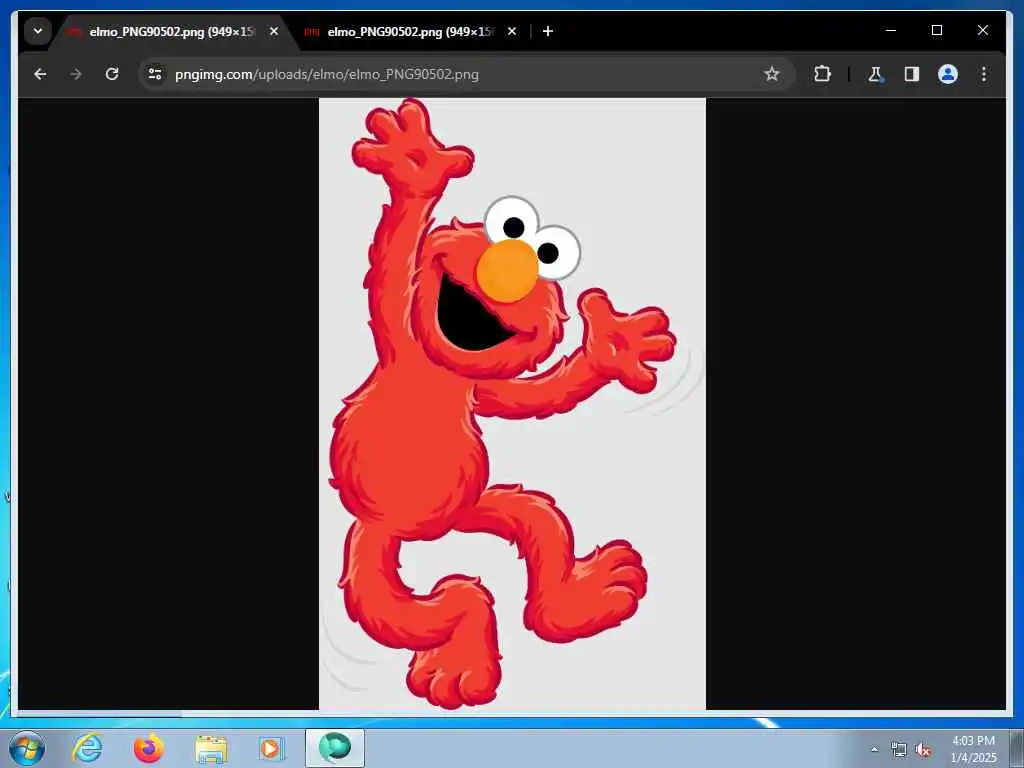Open Windows Media Player from taskbar
1024x768 pixels.
tap(270, 748)
